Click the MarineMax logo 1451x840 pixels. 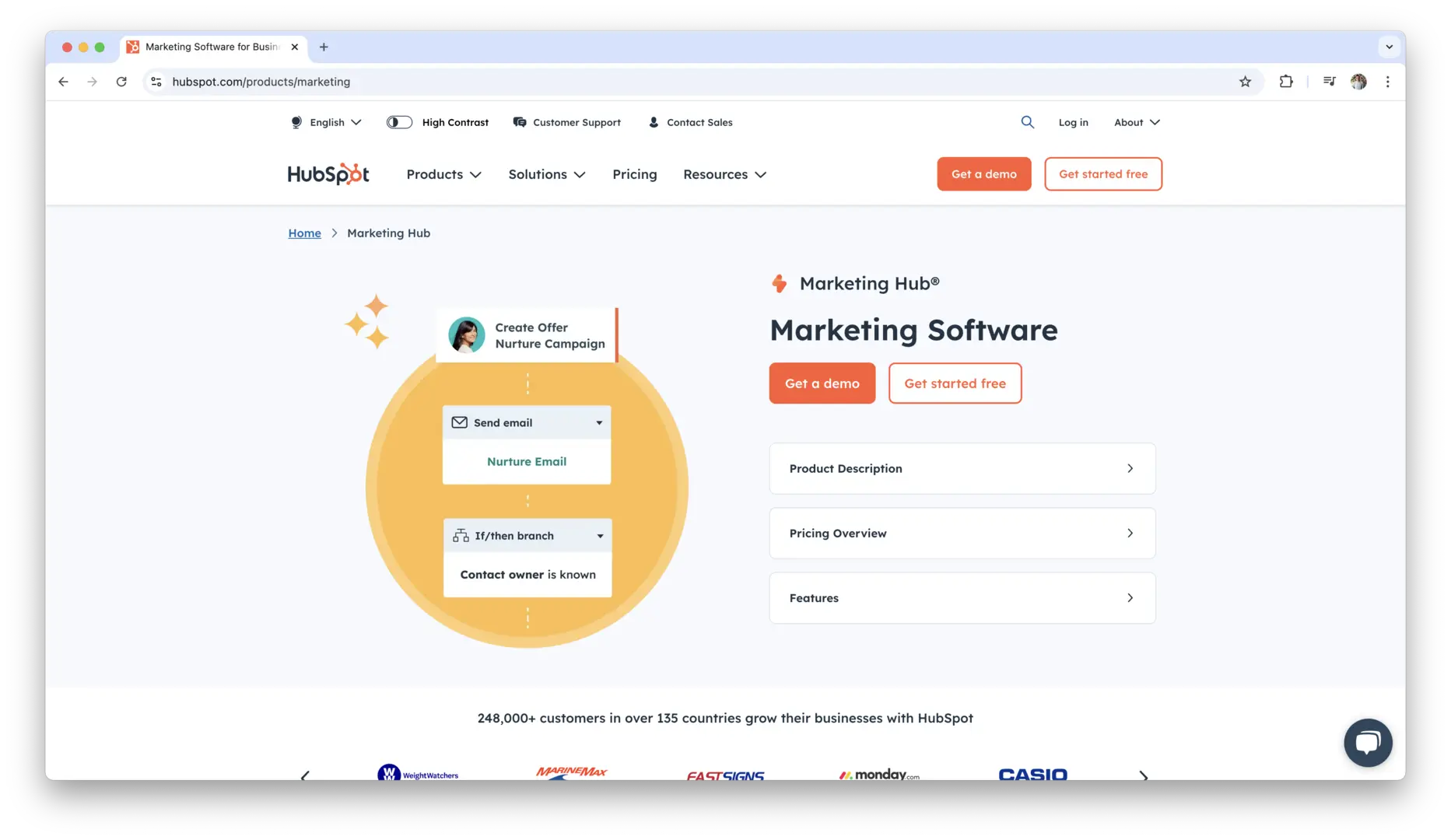pyautogui.click(x=571, y=772)
